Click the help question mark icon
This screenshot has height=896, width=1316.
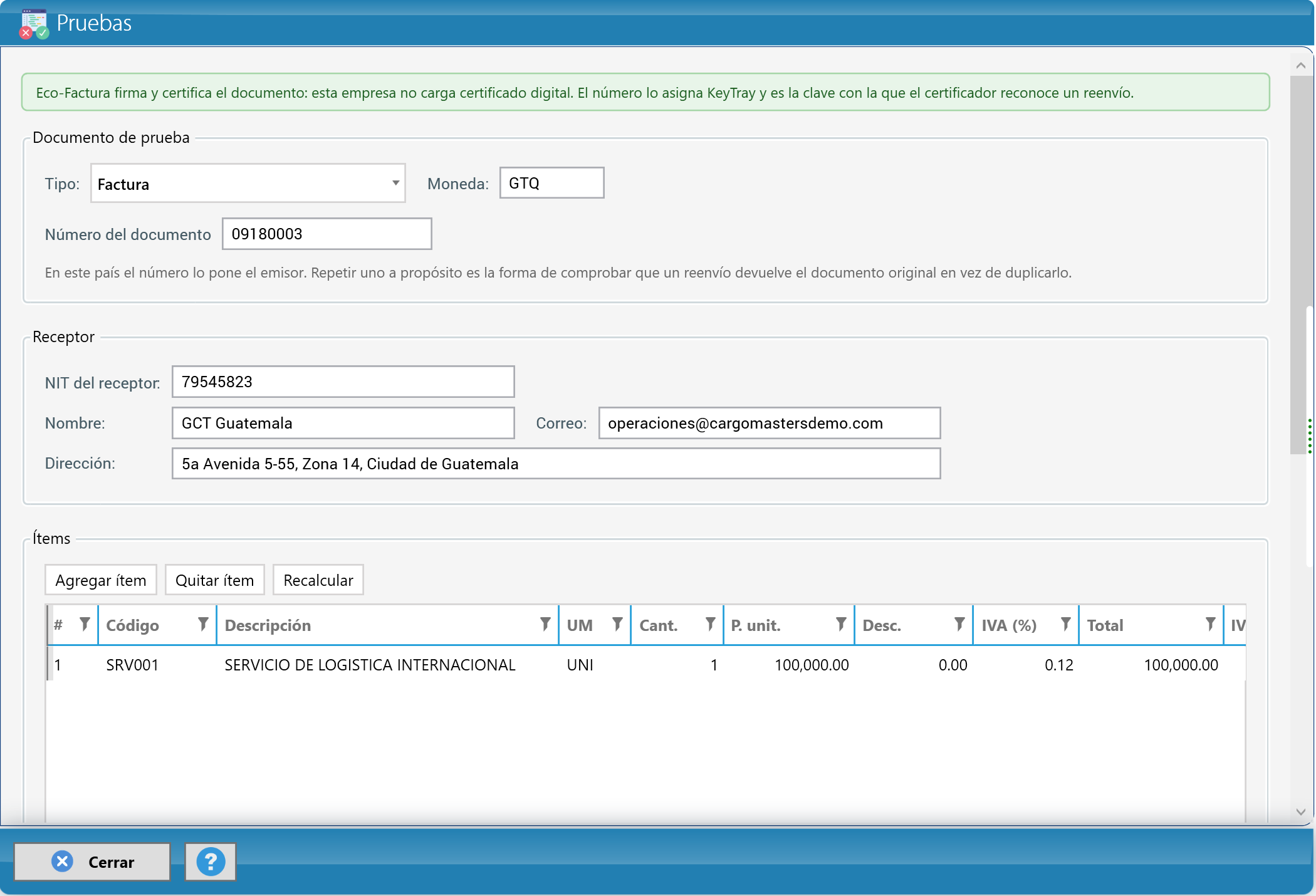click(211, 862)
